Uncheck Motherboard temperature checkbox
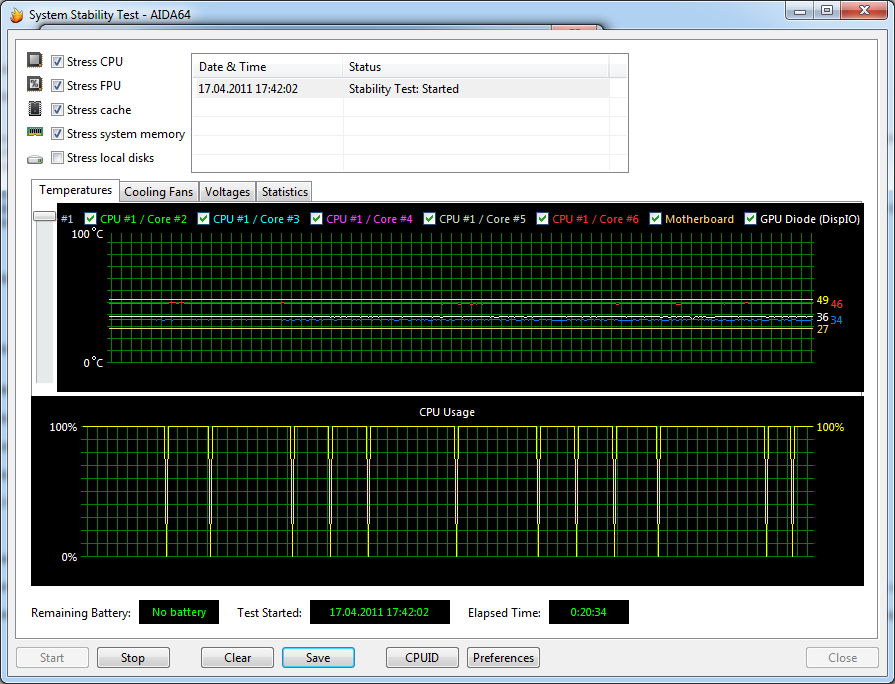This screenshot has width=895, height=684. 655,219
